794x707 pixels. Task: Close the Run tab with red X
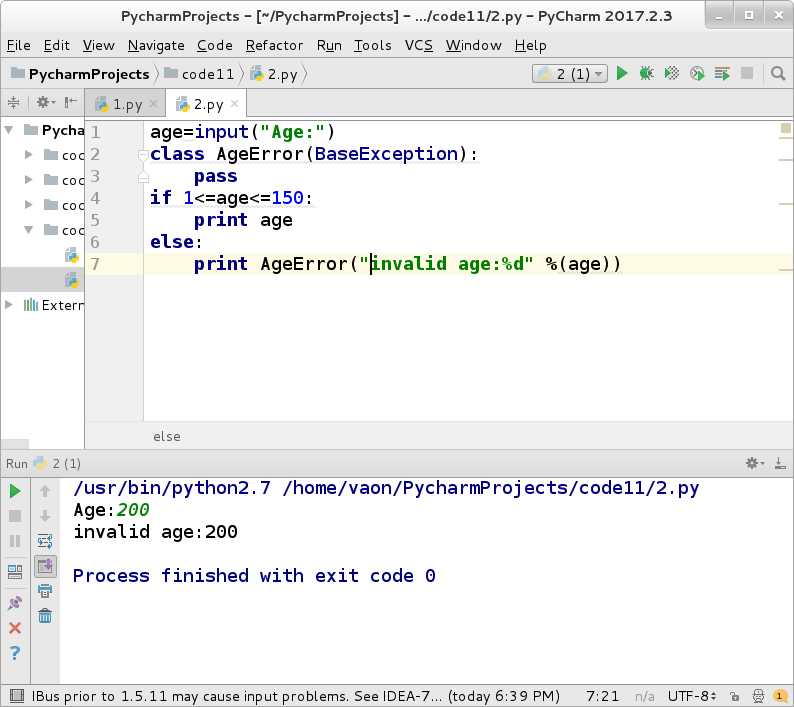point(15,628)
